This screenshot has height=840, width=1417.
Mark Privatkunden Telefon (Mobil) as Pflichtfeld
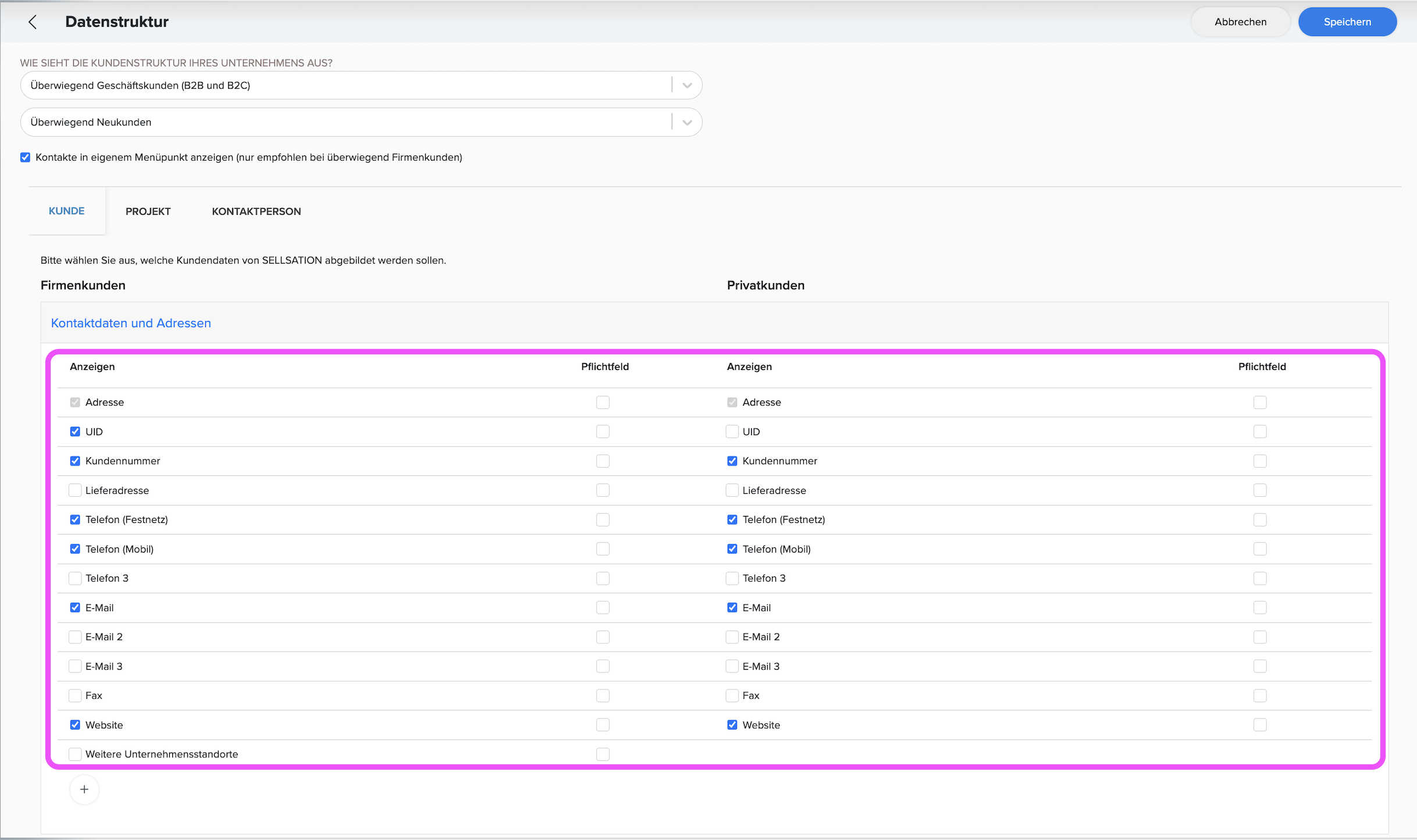tap(1260, 549)
